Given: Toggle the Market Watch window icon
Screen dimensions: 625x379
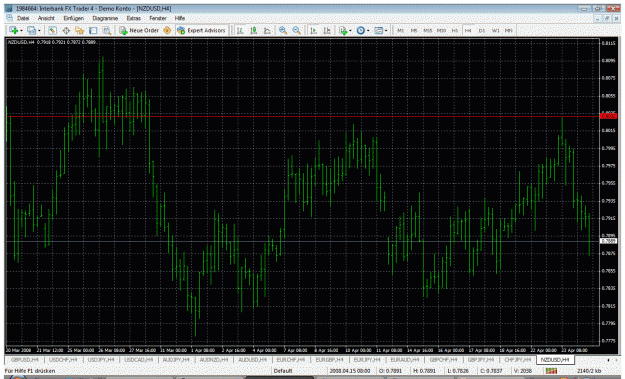Looking at the screenshot, I should (52, 30).
